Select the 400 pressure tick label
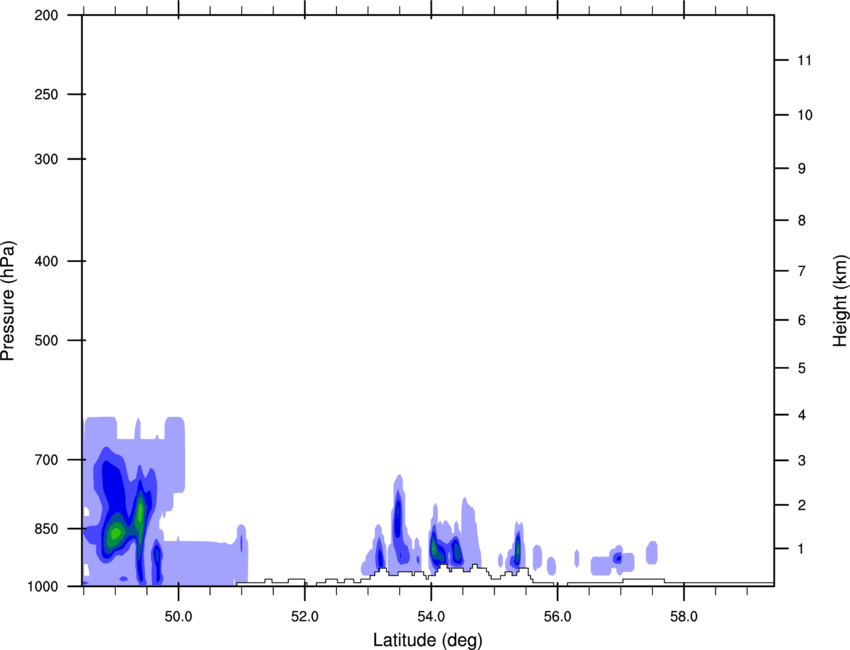The width and height of the screenshot is (850, 650). [x=46, y=261]
